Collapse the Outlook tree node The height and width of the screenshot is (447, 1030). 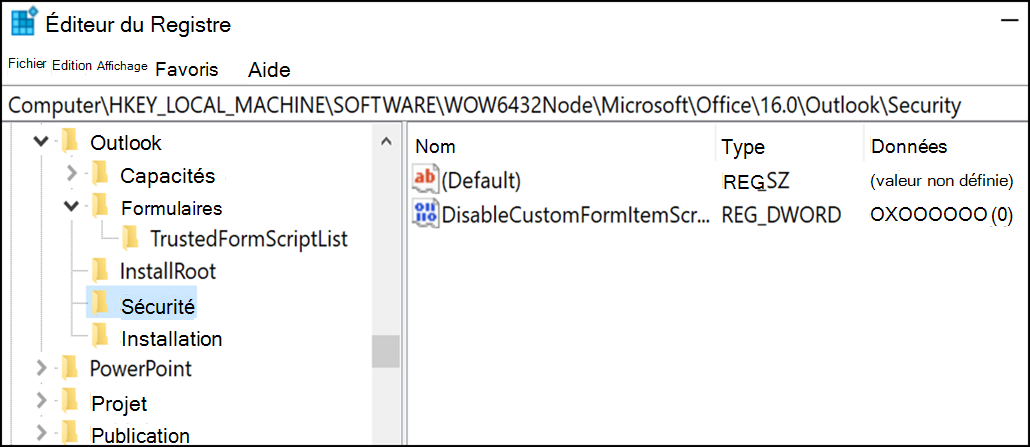41,141
